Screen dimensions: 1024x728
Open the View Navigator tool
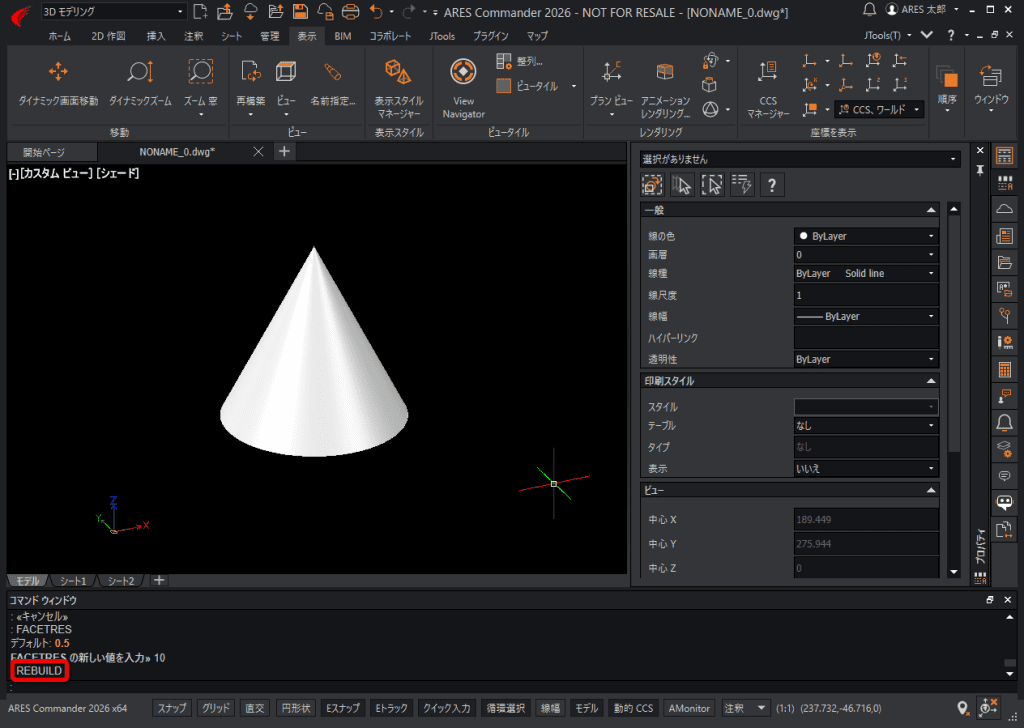click(x=463, y=88)
